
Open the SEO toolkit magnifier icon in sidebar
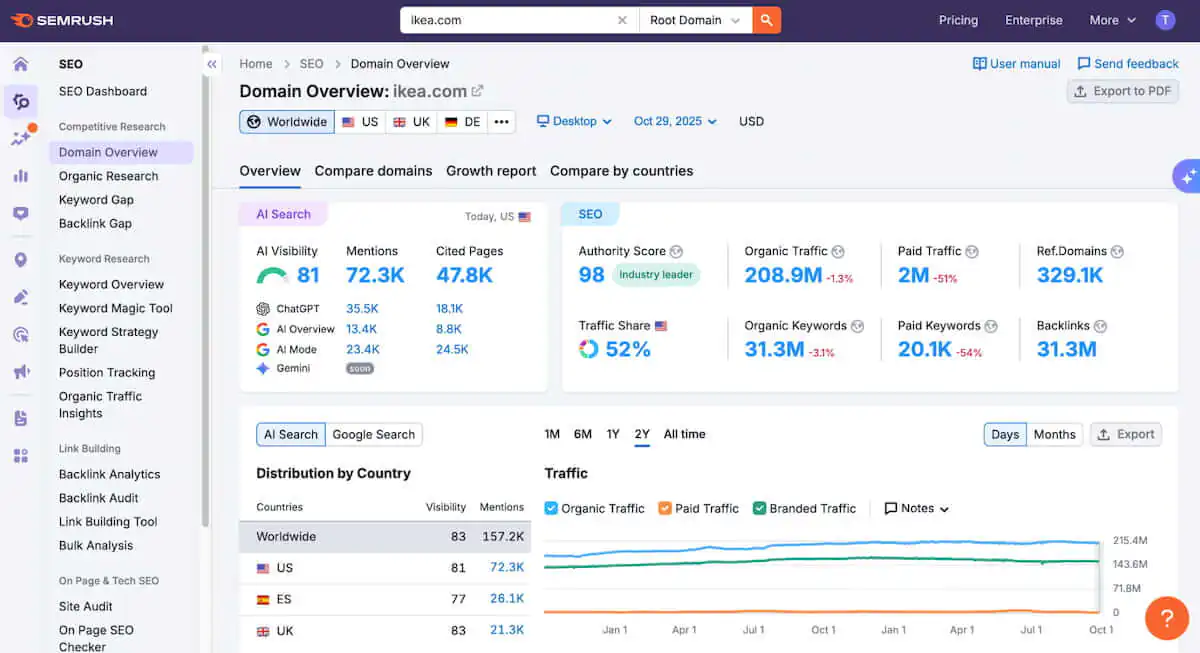click(x=20, y=101)
